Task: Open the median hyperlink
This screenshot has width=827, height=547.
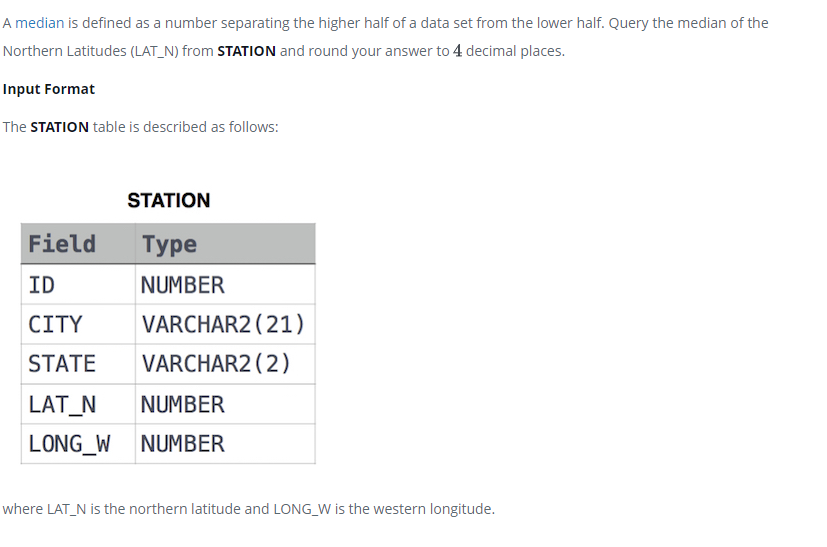Action: coord(40,23)
